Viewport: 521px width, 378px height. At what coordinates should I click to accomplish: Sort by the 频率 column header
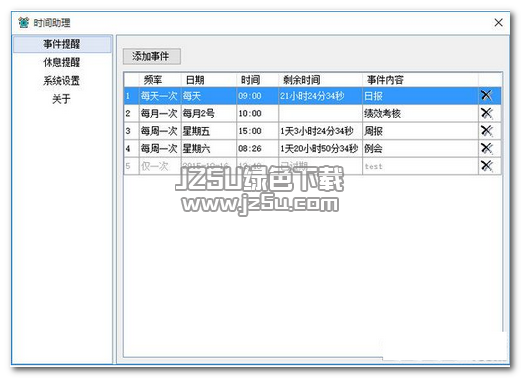pos(160,80)
